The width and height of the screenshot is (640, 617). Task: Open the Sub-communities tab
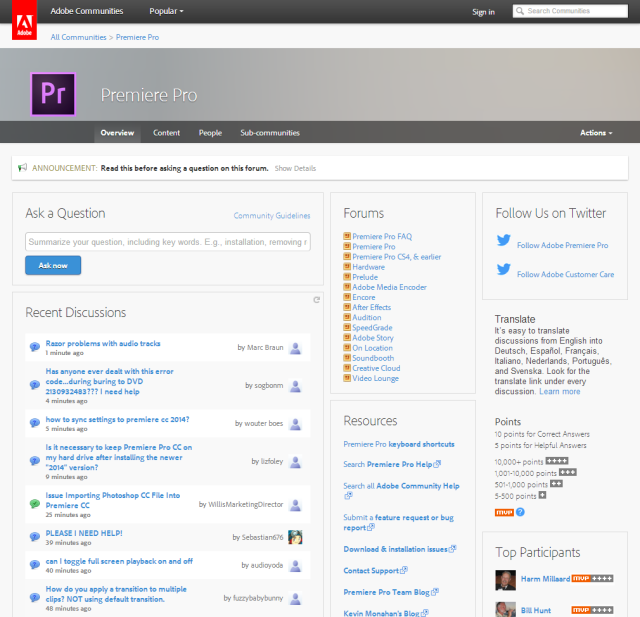pyautogui.click(x=270, y=133)
